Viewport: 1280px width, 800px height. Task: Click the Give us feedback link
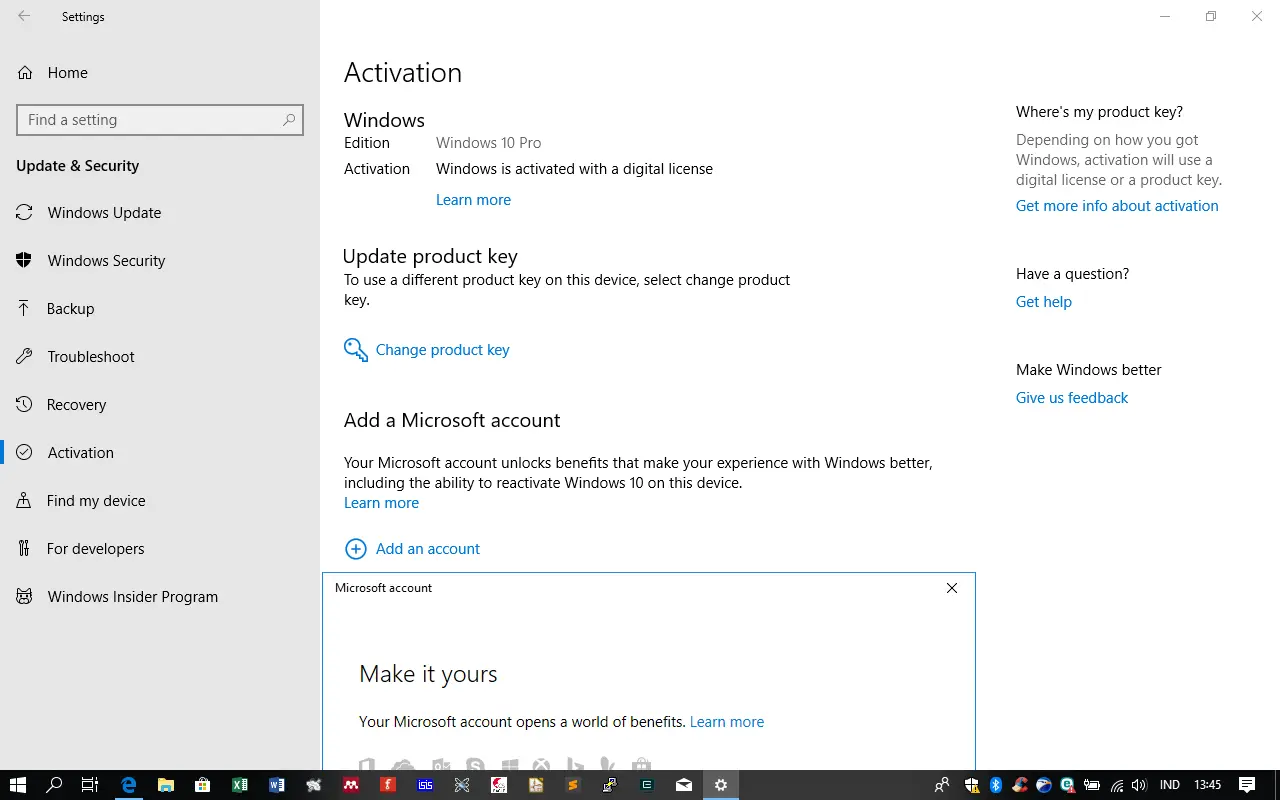pos(1071,398)
